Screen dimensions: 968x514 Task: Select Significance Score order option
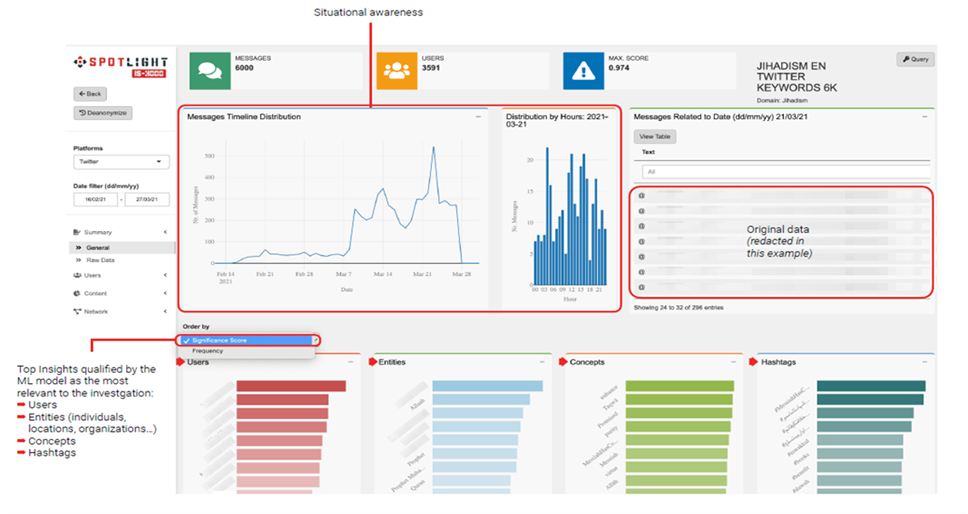tap(248, 341)
